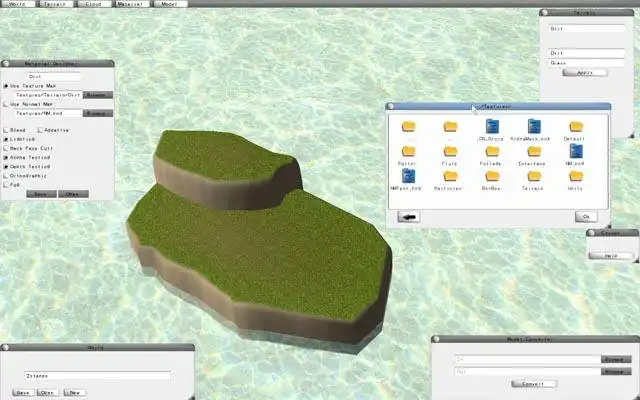Screen dimensions: 640x400
Task: Open the Editor folder
Action: pos(408,151)
